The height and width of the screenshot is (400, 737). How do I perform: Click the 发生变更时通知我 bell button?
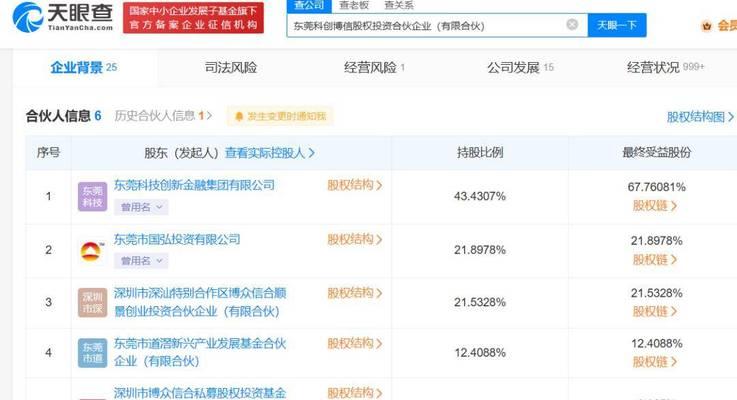pyautogui.click(x=280, y=116)
